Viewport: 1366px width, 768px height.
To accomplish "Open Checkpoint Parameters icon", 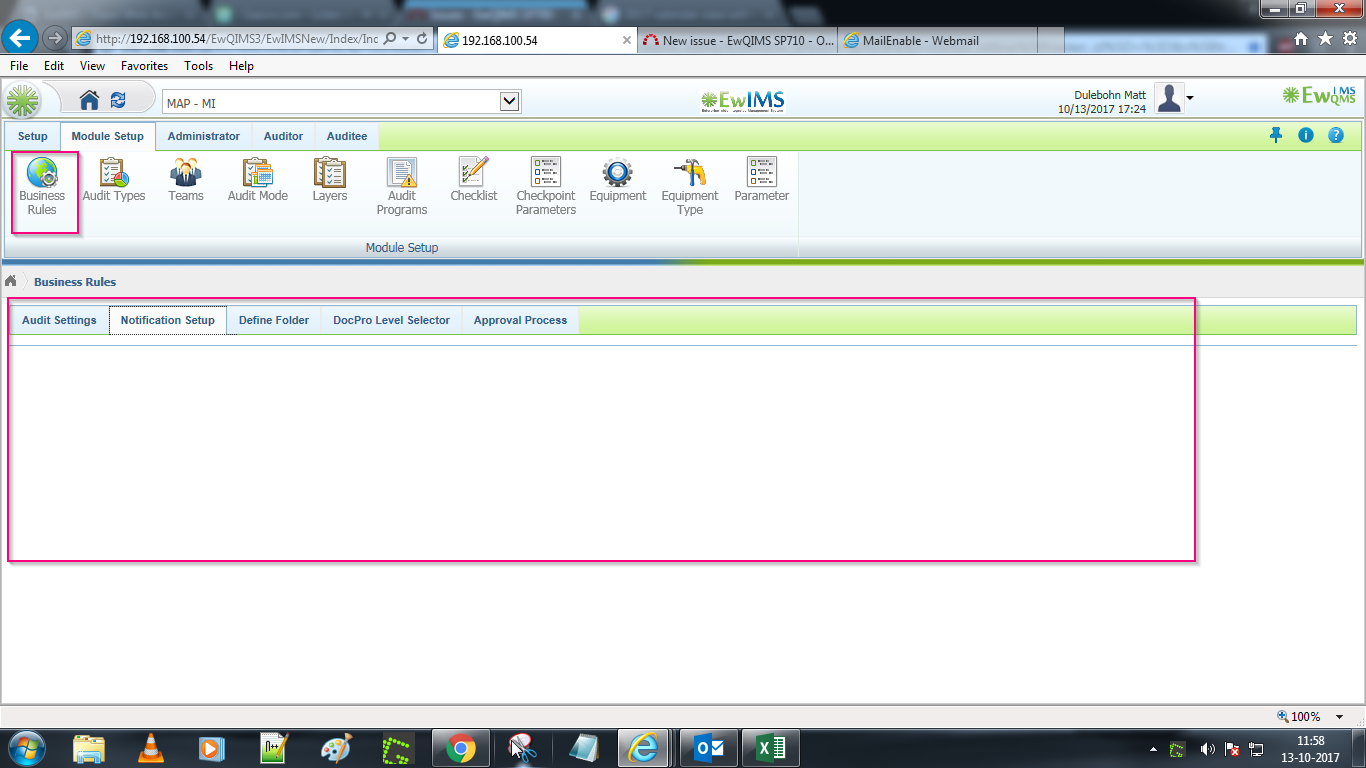I will [546, 188].
